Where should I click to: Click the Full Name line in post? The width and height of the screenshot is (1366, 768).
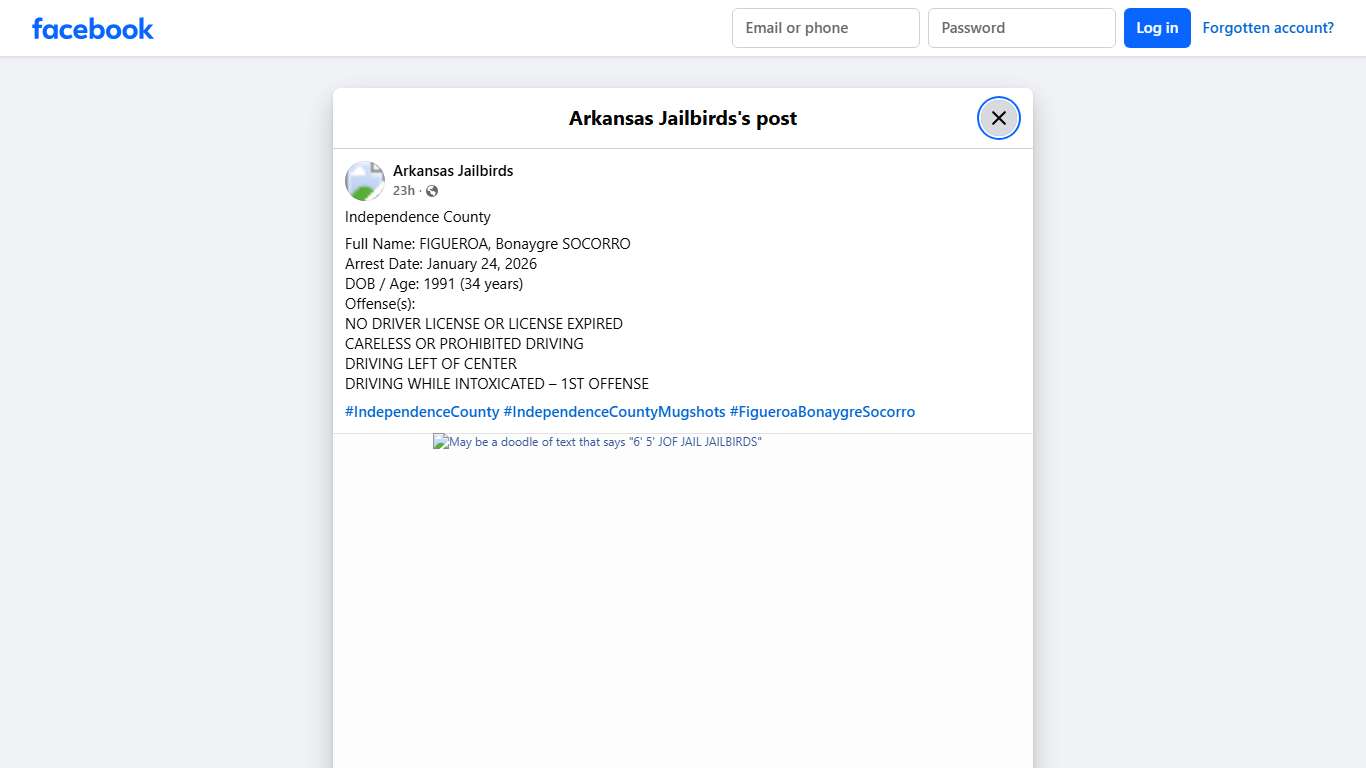(x=487, y=244)
